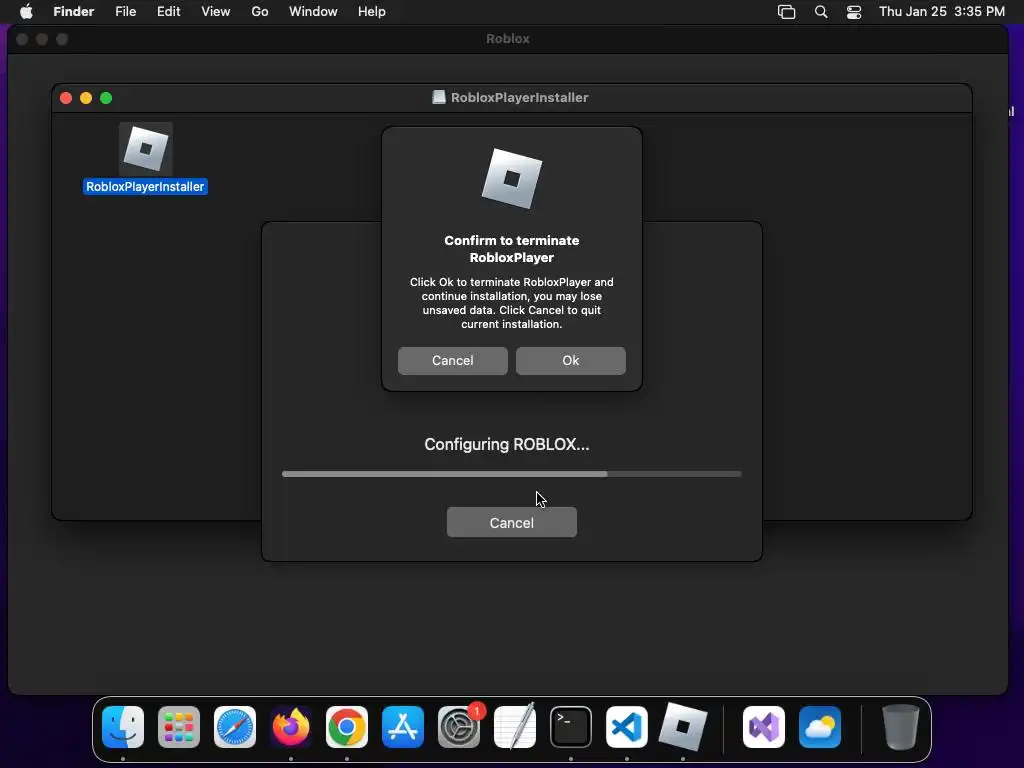The width and height of the screenshot is (1024, 768).
Task: Open the Apple menu
Action: coord(26,12)
